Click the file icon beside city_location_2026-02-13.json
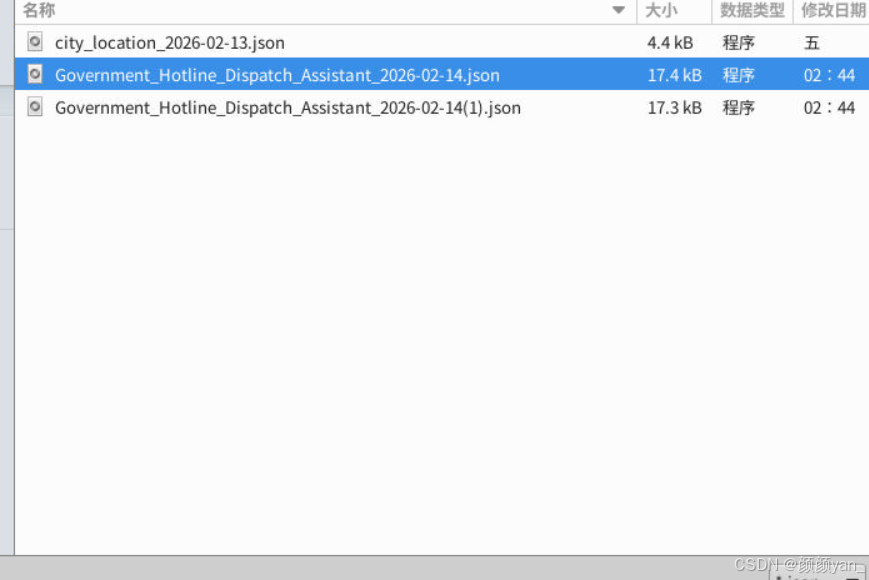This screenshot has width=869, height=580. [35, 42]
